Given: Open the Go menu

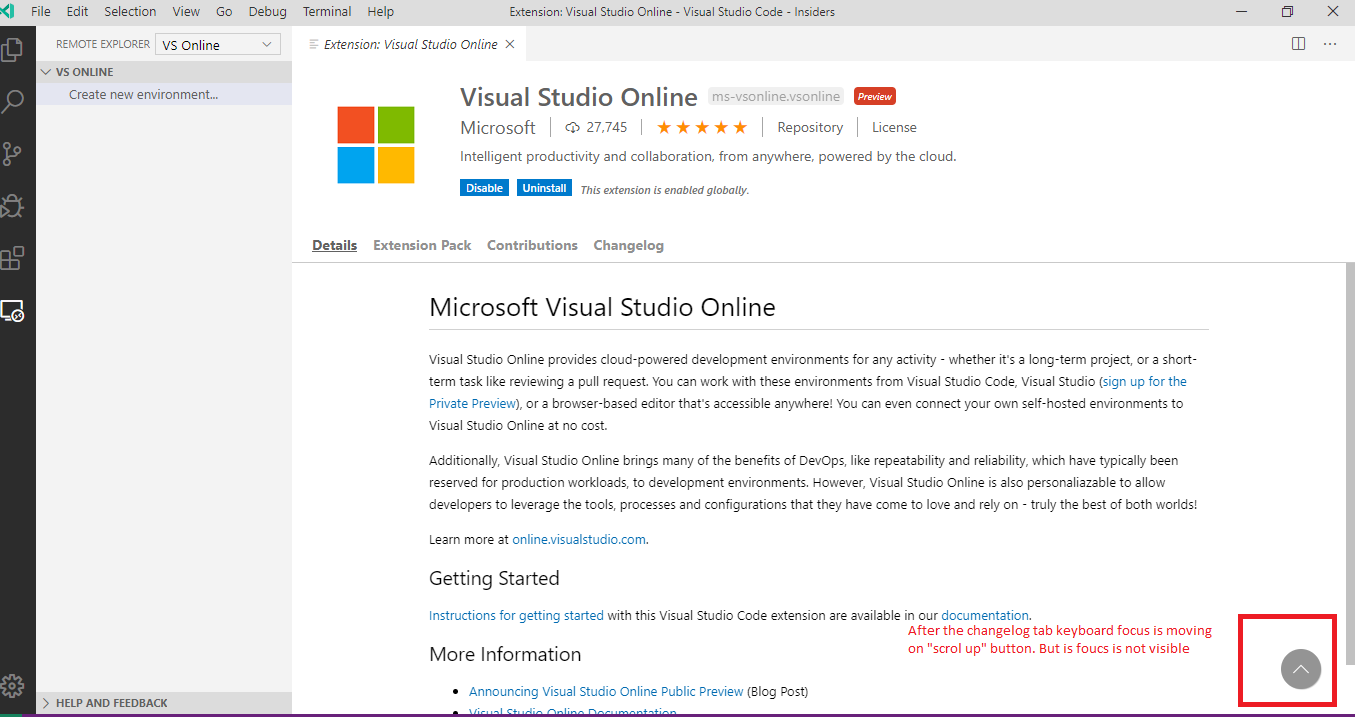Looking at the screenshot, I should (x=224, y=12).
